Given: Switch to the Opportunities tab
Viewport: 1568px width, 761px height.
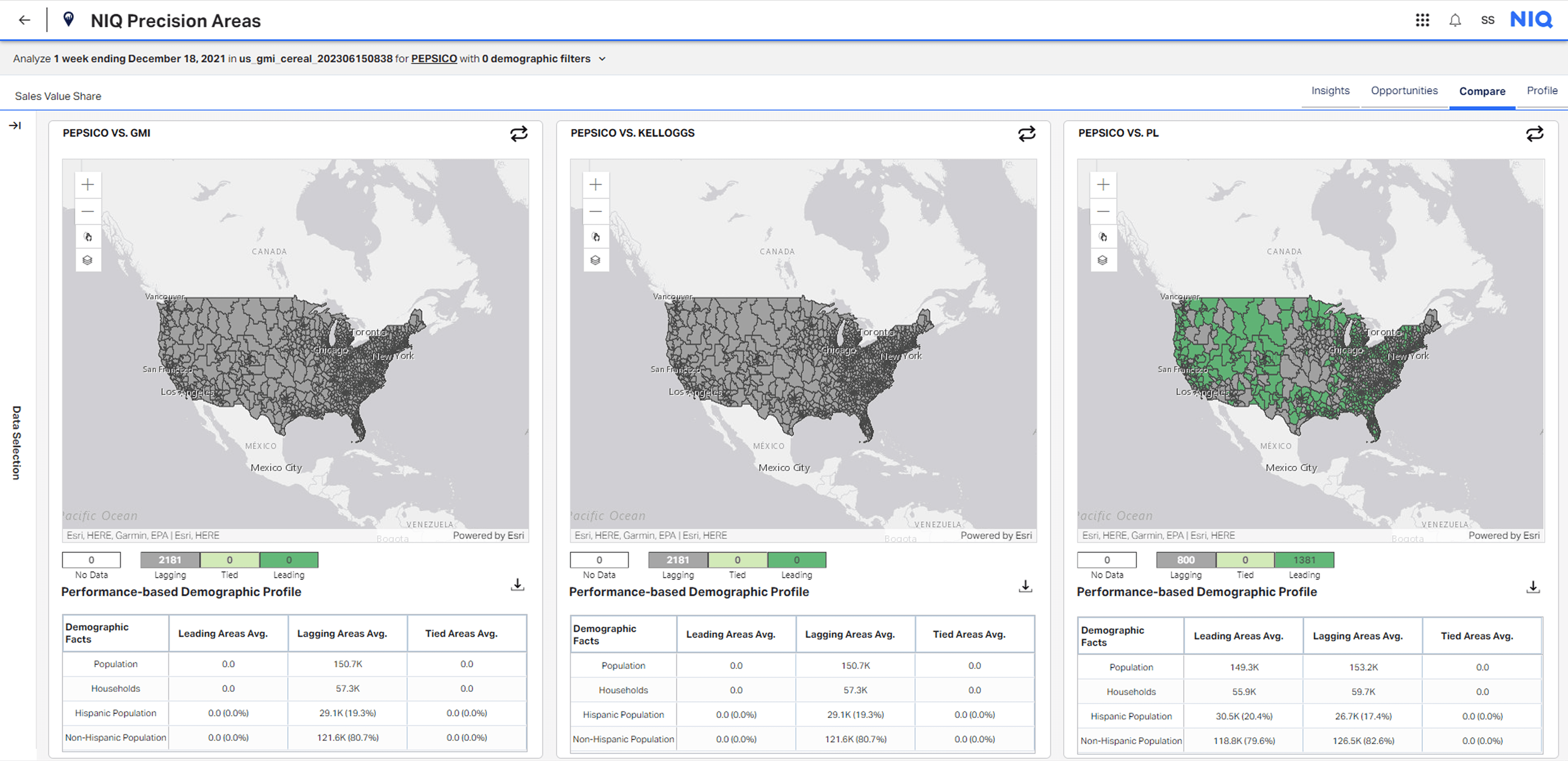Looking at the screenshot, I should [1404, 91].
